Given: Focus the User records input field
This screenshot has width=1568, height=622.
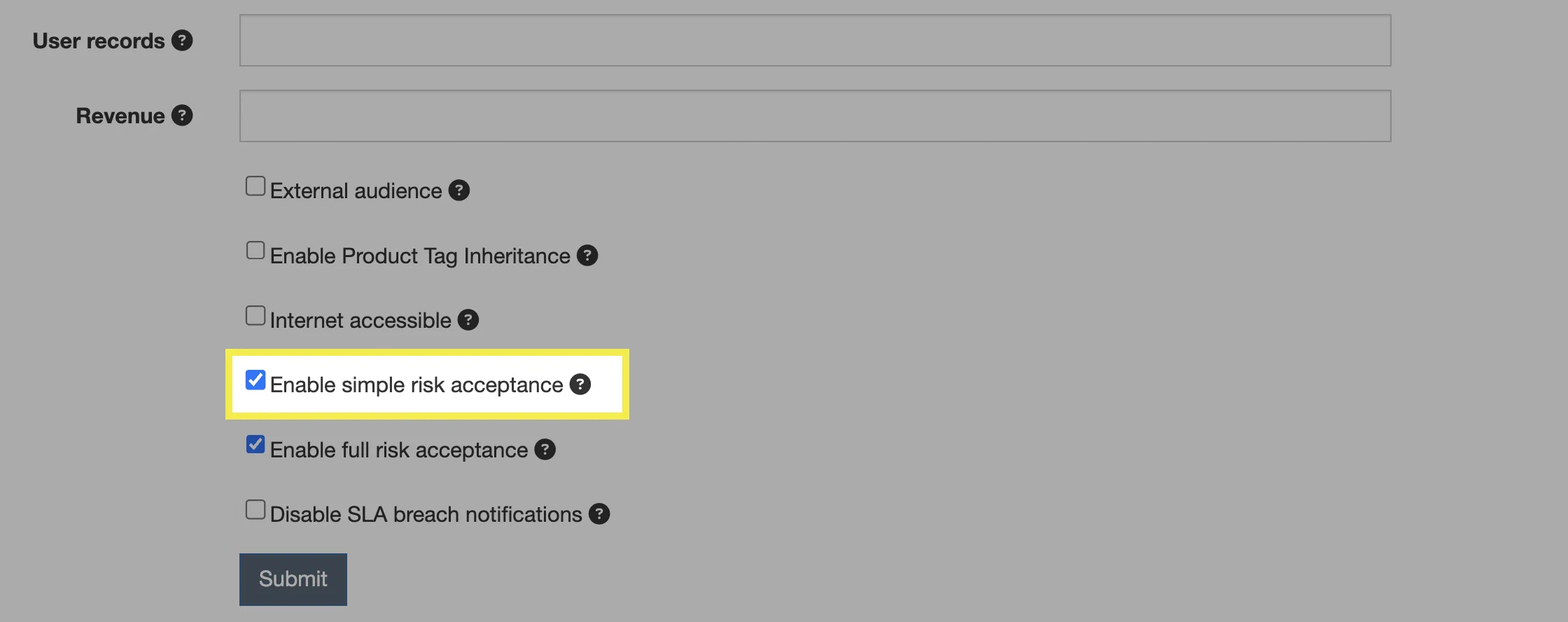Looking at the screenshot, I should [815, 41].
